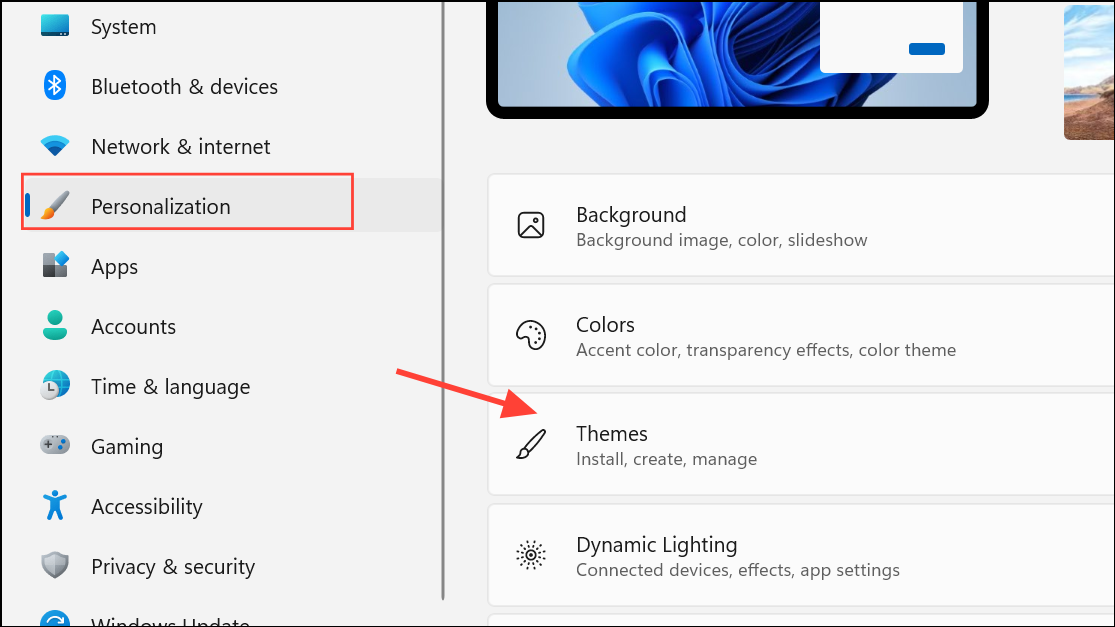
Task: Click the Colors palette icon
Action: pyautogui.click(x=530, y=335)
